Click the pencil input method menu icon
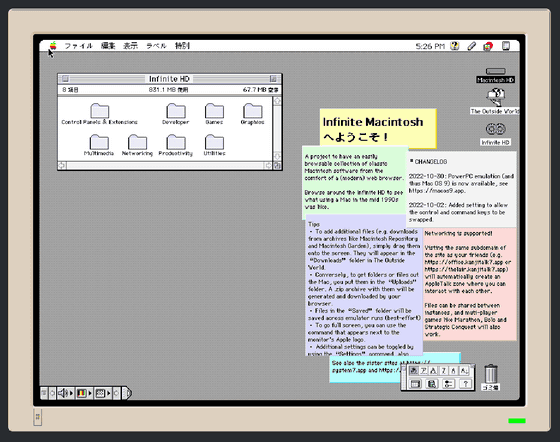The image size is (560, 442). (x=471, y=46)
